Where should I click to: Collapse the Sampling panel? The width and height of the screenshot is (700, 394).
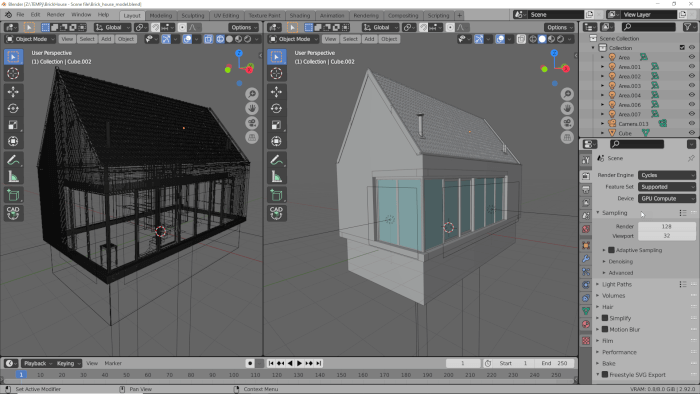point(614,213)
